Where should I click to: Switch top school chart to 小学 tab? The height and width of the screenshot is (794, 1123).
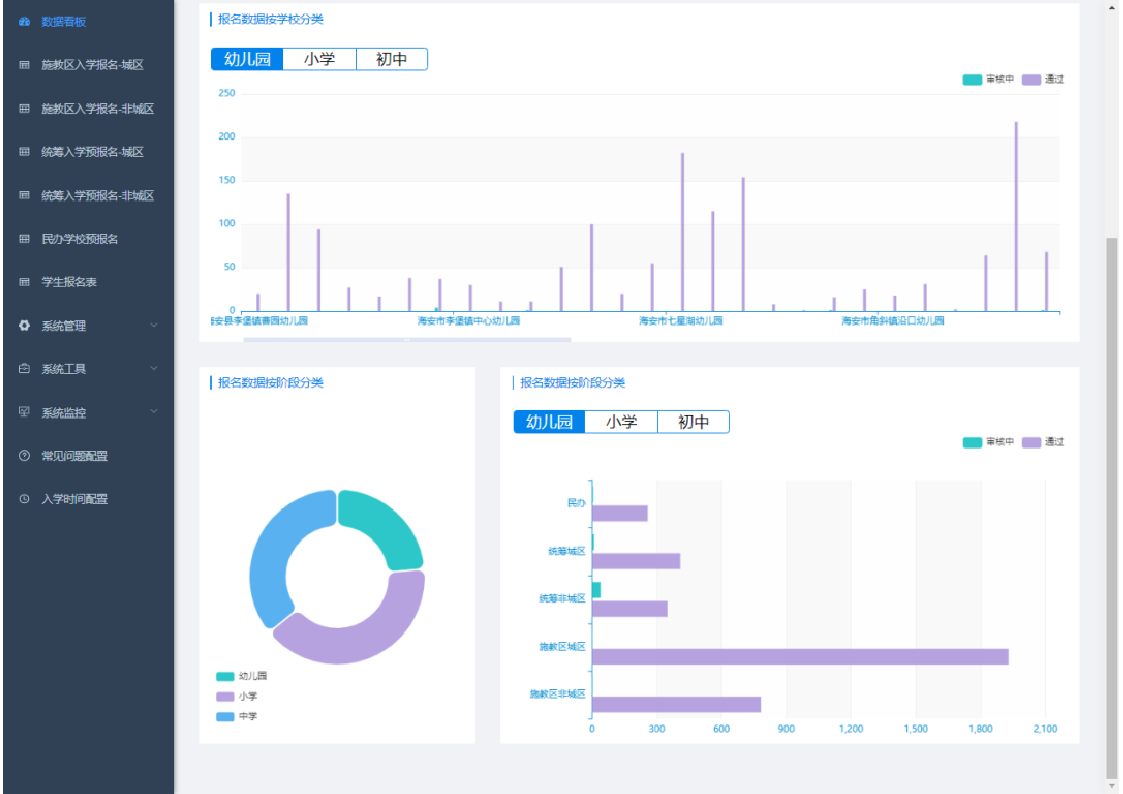coord(319,60)
